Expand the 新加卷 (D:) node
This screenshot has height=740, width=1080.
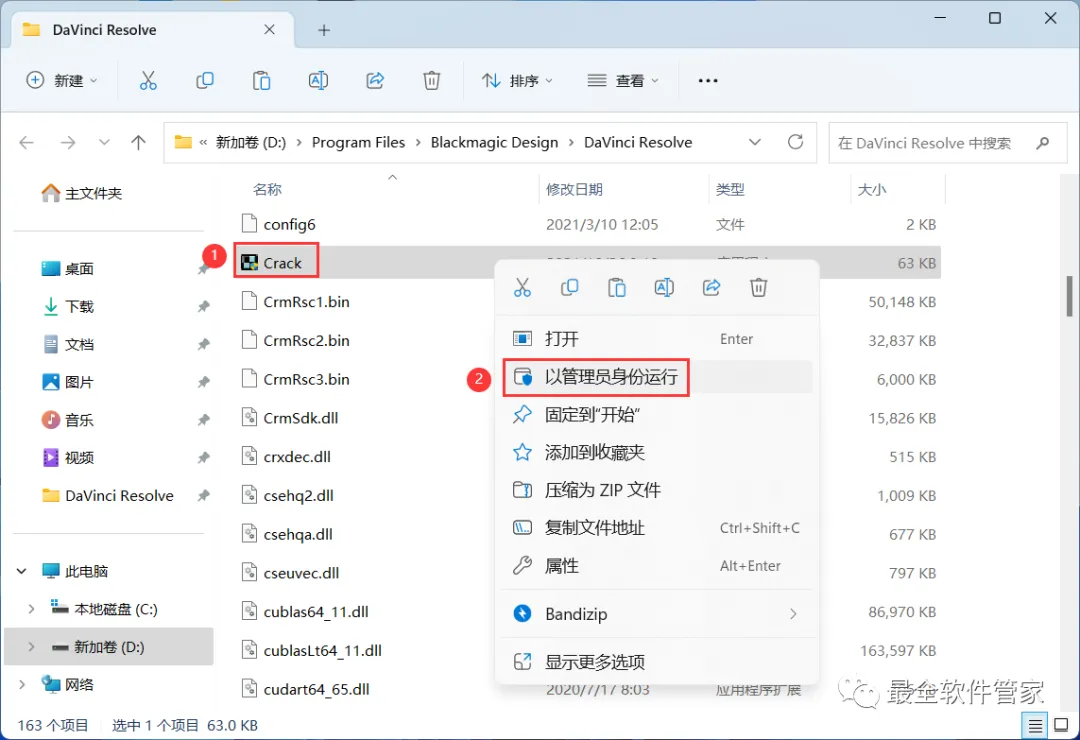(x=31, y=647)
